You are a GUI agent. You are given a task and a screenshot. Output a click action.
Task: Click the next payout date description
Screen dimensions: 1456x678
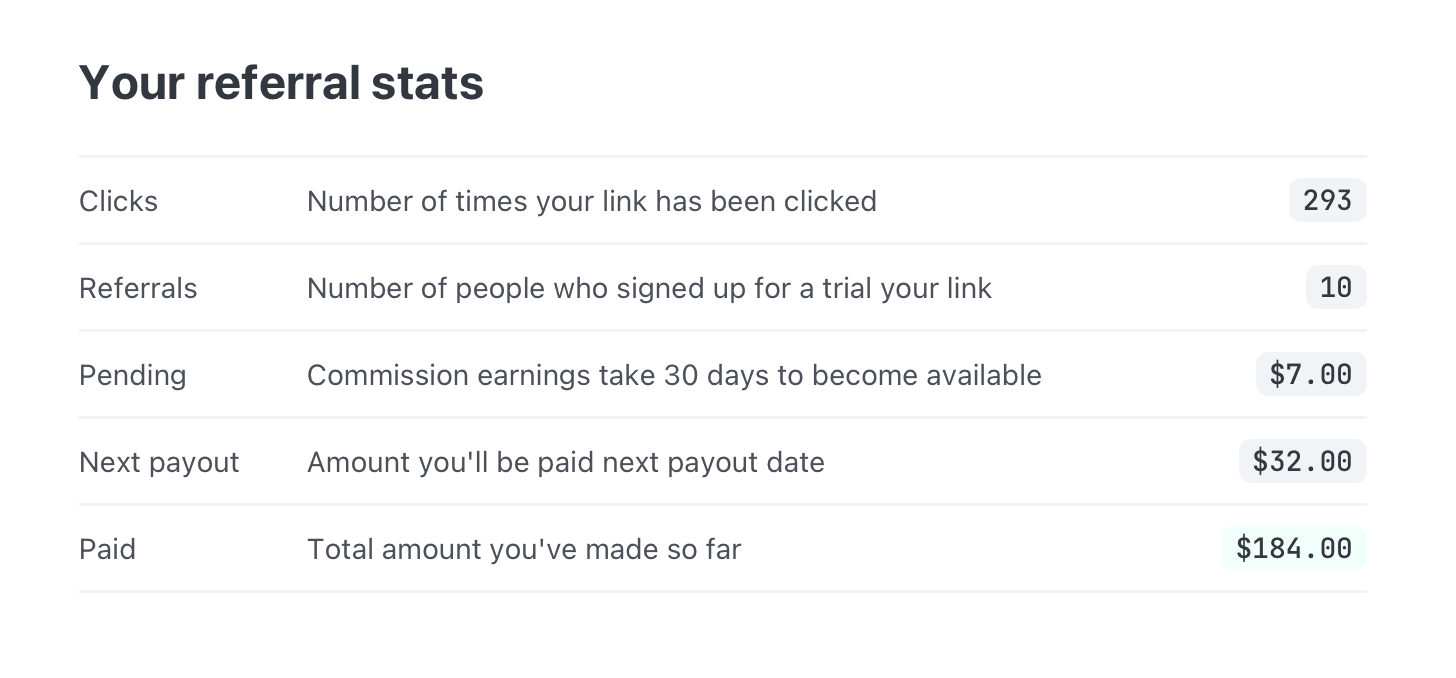565,462
